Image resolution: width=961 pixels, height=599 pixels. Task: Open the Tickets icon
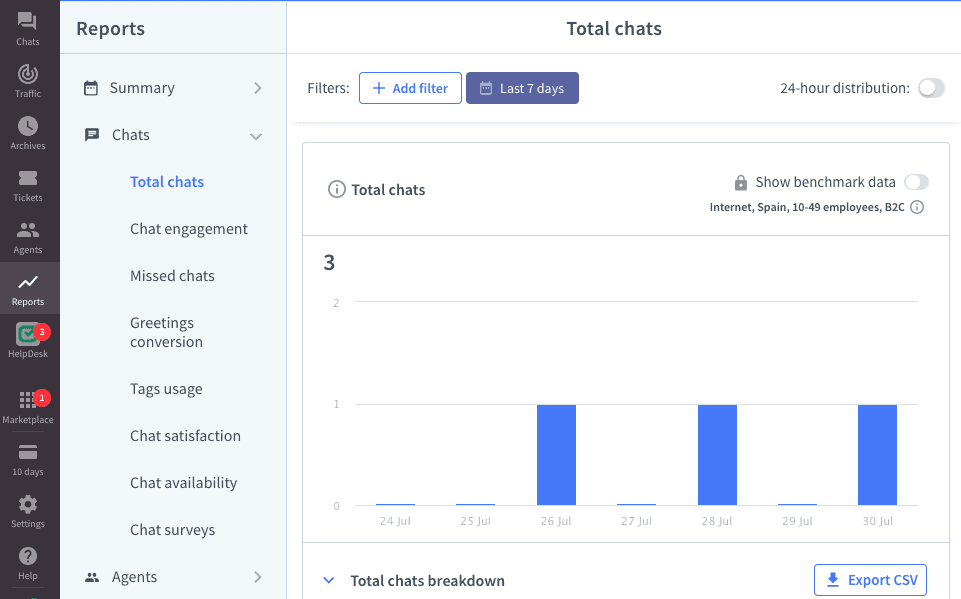pyautogui.click(x=28, y=178)
